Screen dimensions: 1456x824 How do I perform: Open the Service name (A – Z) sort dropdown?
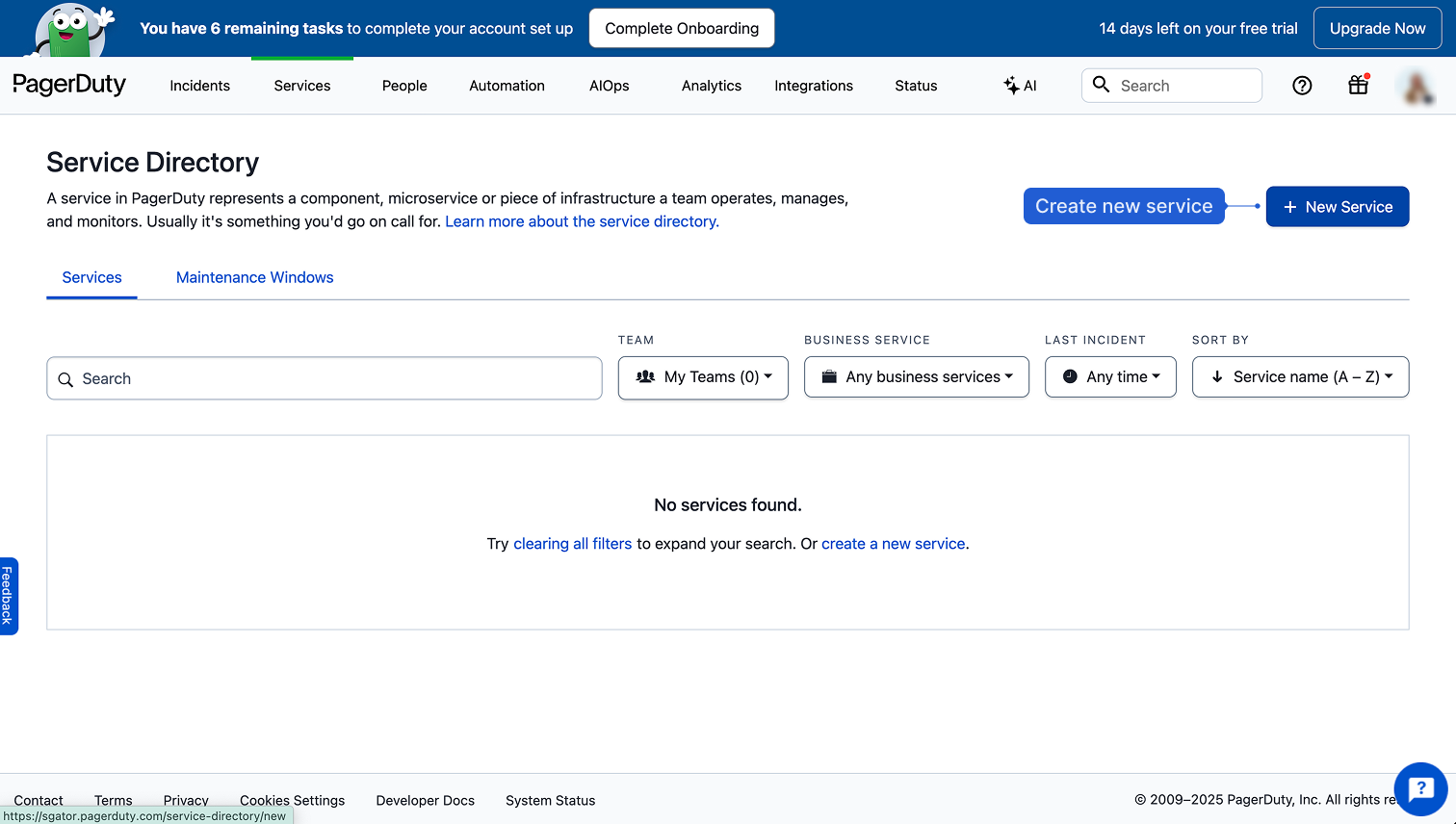(x=1301, y=377)
